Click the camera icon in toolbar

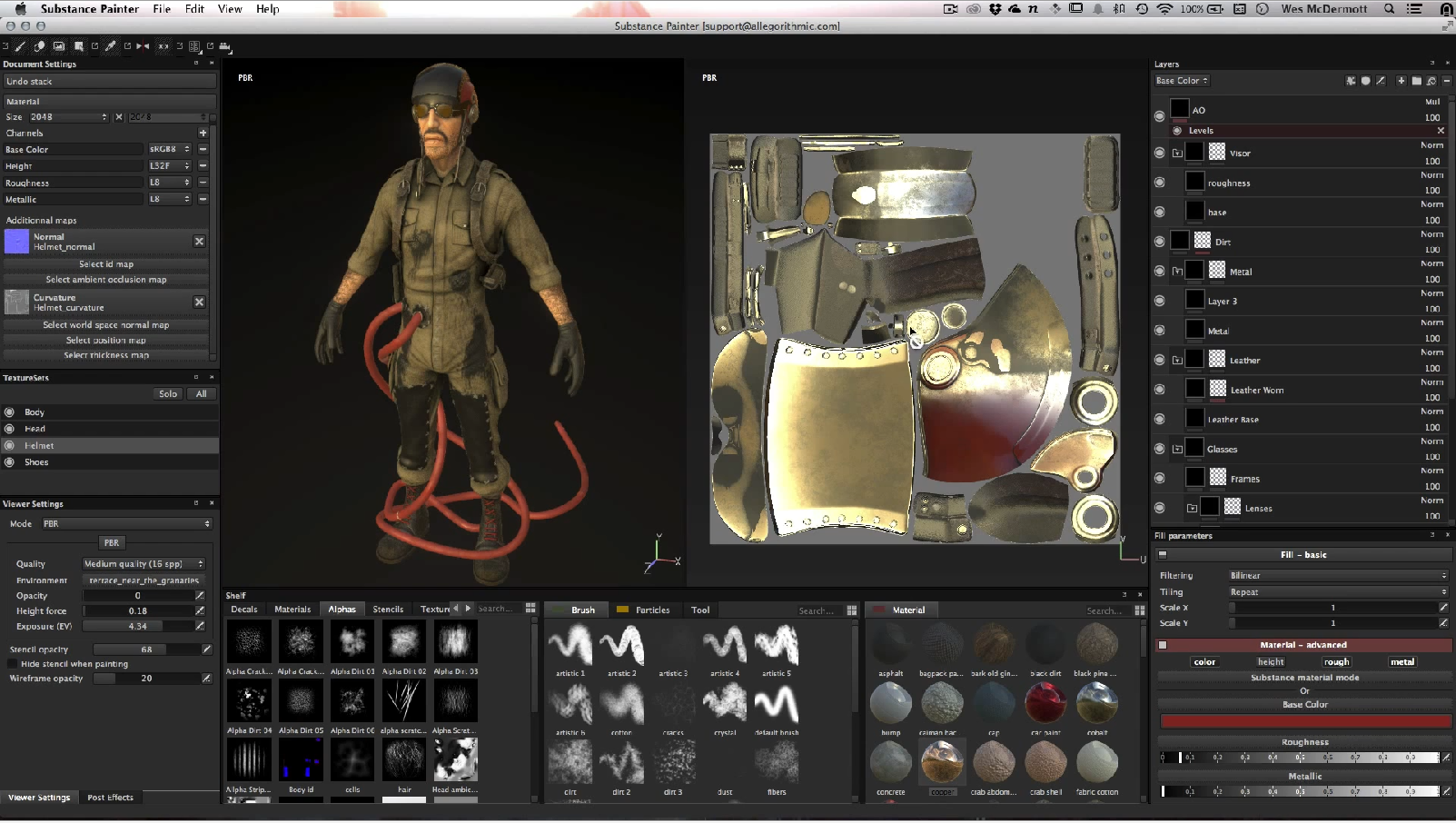(x=224, y=45)
